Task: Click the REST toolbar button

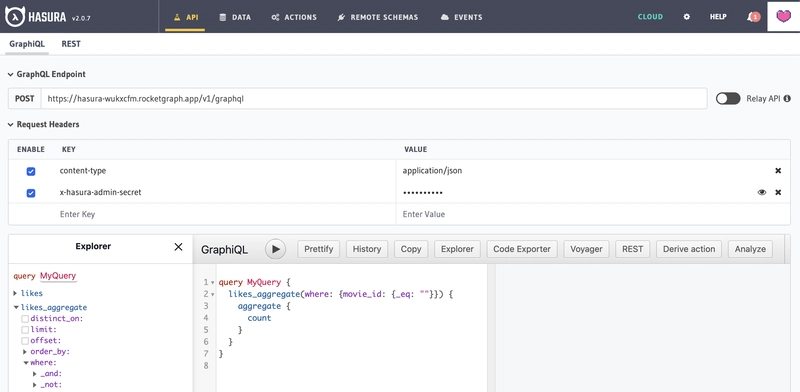Action: pyautogui.click(x=633, y=249)
